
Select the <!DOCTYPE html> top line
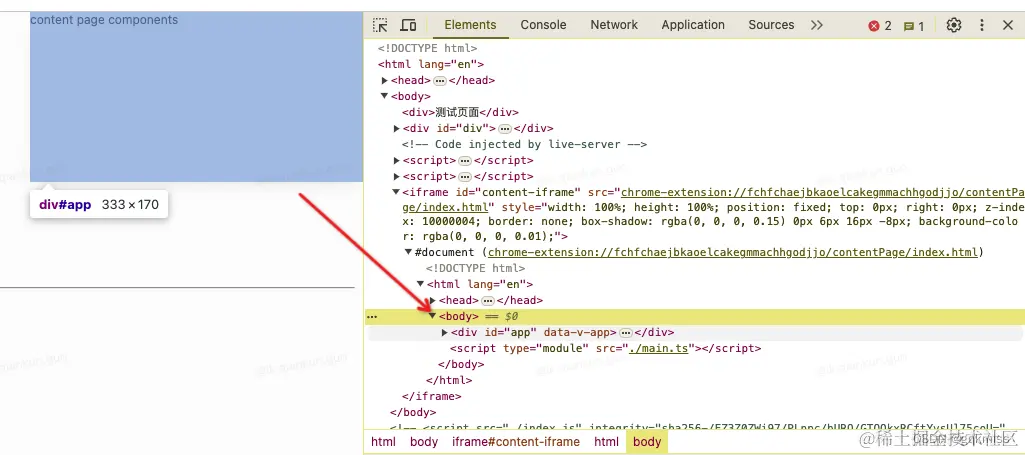pyautogui.click(x=428, y=48)
